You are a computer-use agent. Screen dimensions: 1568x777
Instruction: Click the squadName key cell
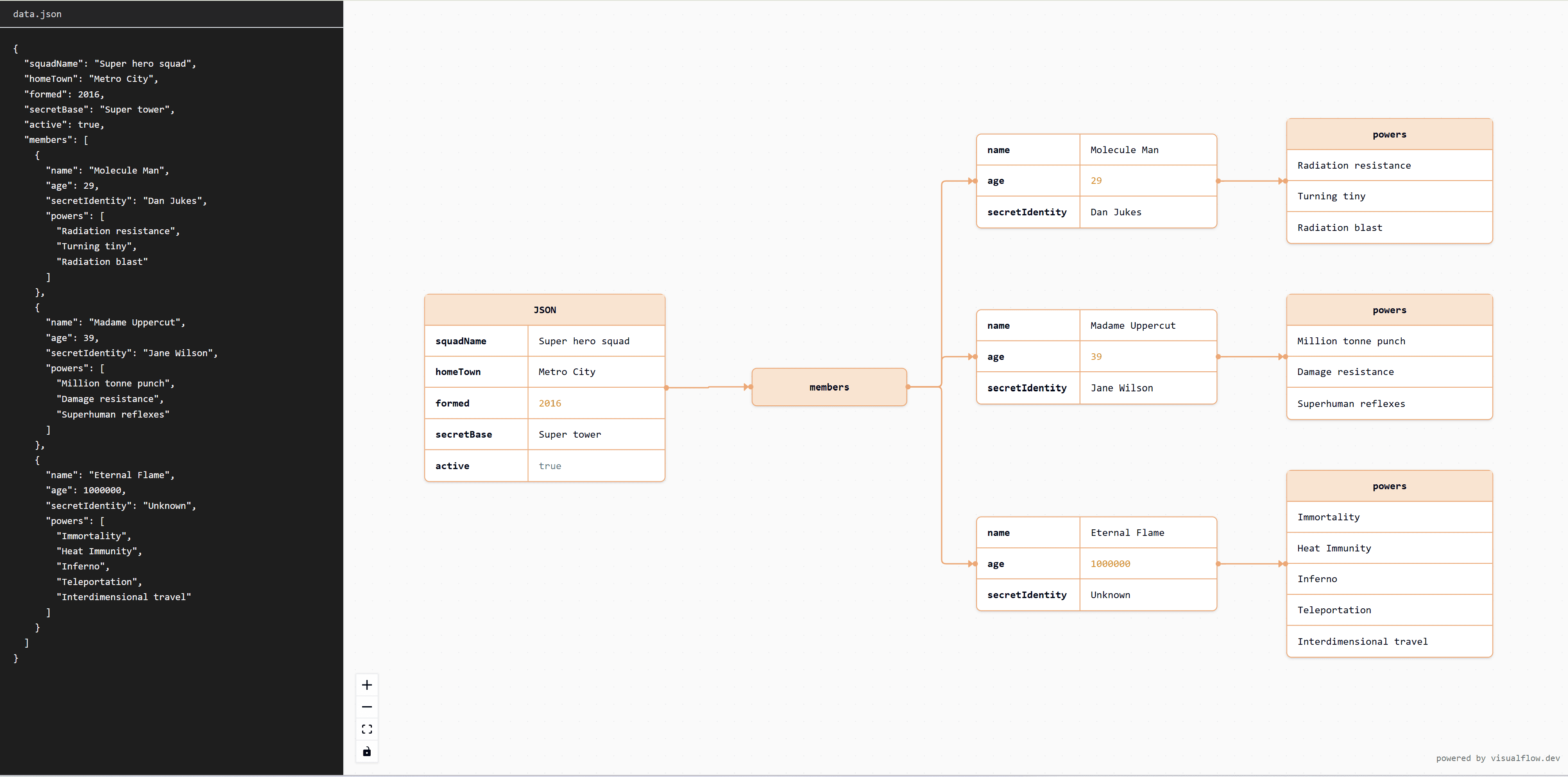tap(477, 341)
